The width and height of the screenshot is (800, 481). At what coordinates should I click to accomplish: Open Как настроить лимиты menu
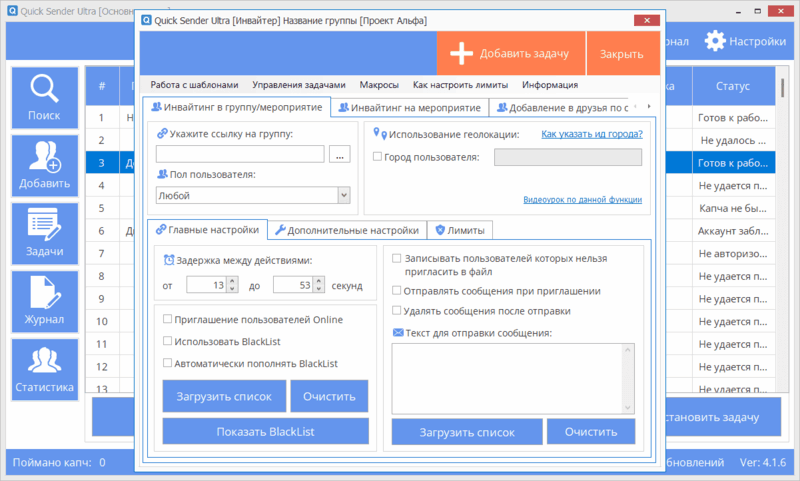click(460, 85)
